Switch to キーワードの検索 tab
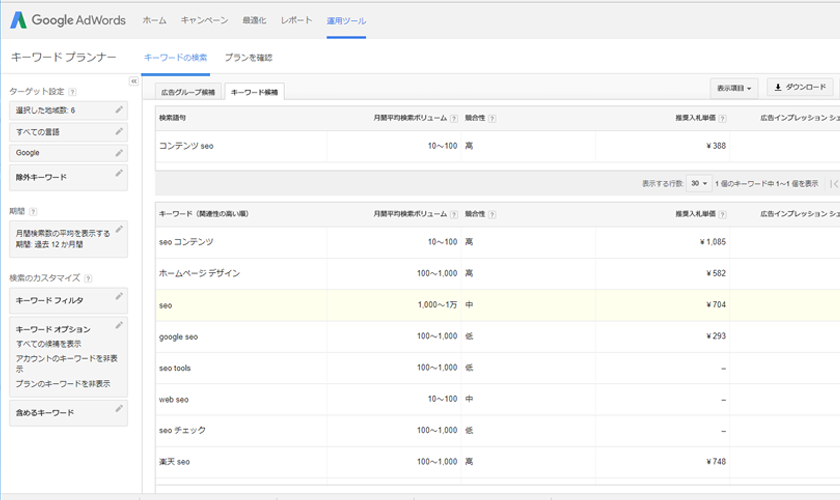The image size is (840, 500). (175, 57)
